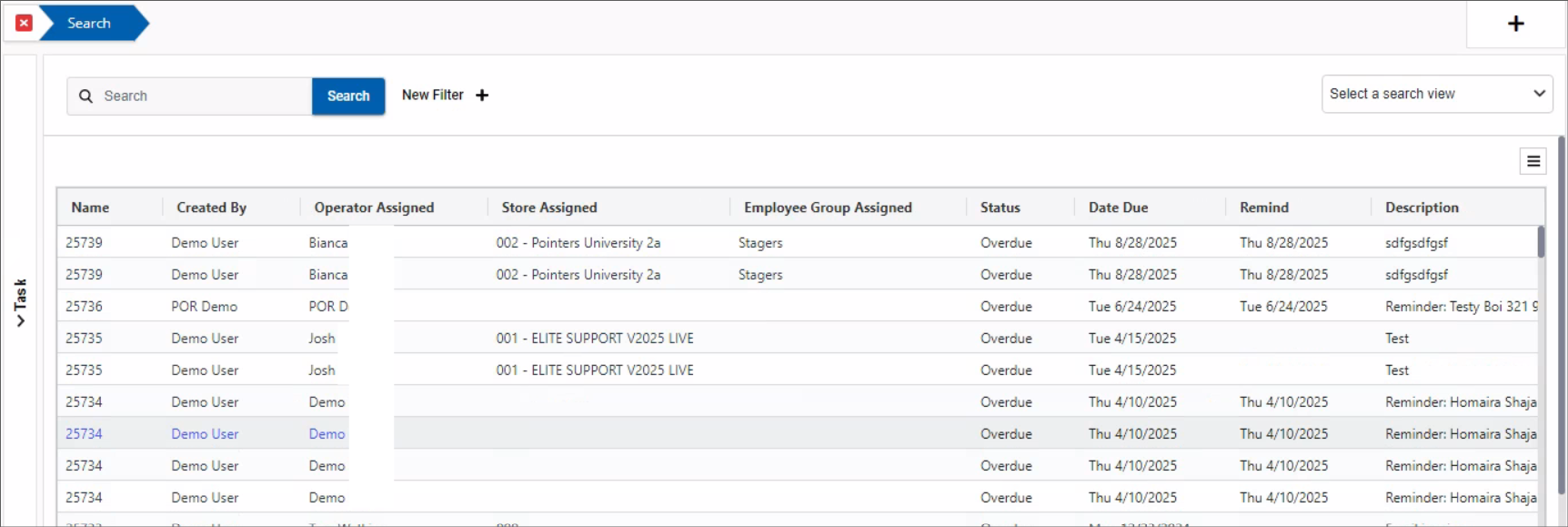The height and width of the screenshot is (527, 1568).
Task: Click the red X close icon
Action: pos(24,23)
